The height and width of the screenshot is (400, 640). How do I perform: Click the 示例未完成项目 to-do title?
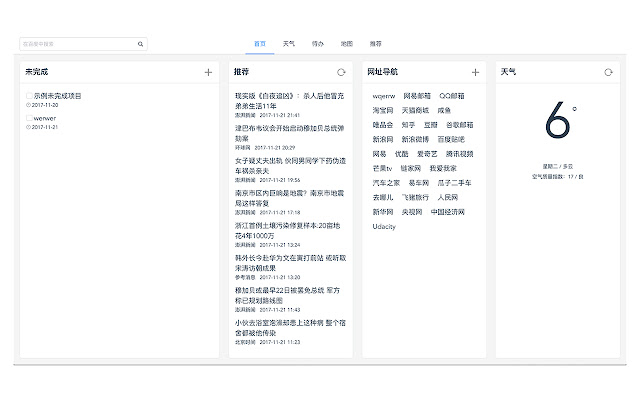tap(58, 96)
